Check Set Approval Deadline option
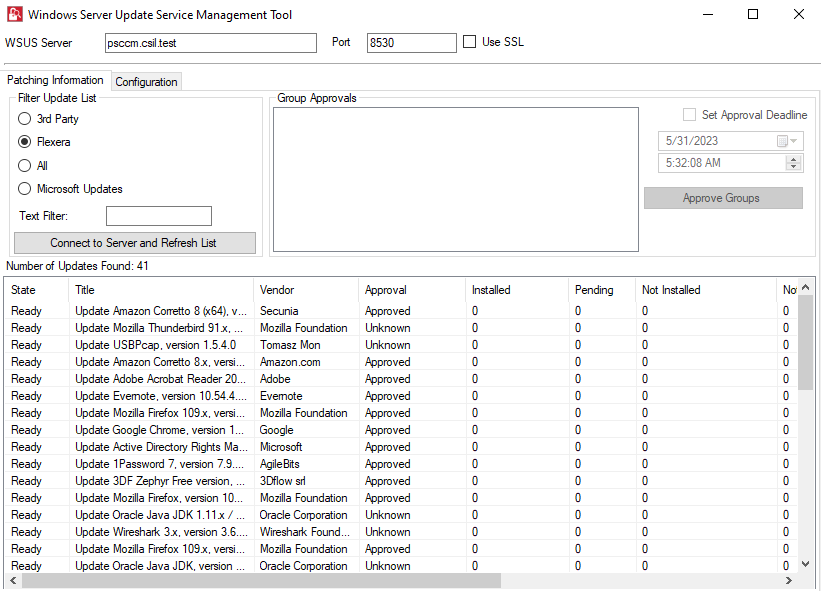825x591 pixels. (x=689, y=115)
